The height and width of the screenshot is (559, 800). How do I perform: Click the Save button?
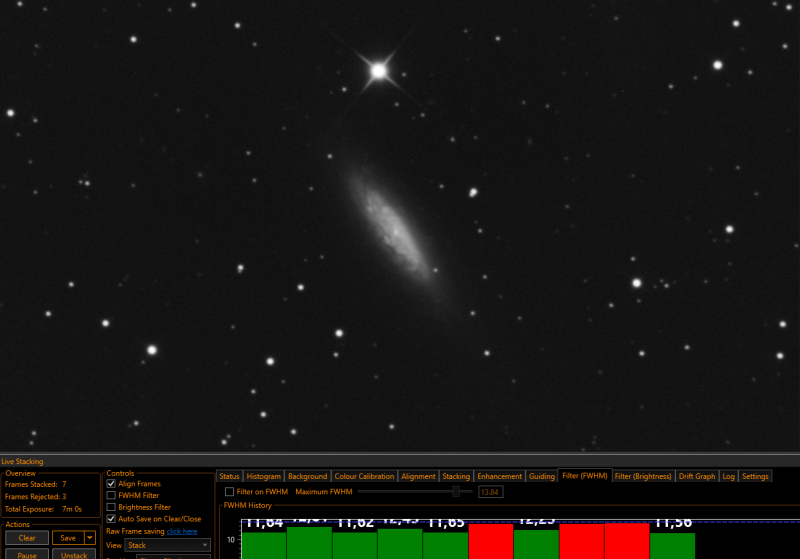tap(68, 538)
